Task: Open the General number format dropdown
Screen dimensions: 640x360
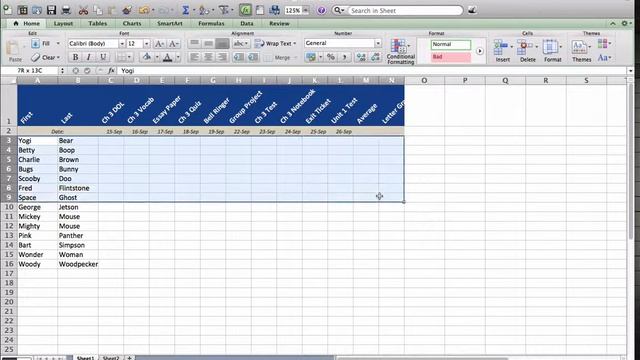Action: point(378,43)
